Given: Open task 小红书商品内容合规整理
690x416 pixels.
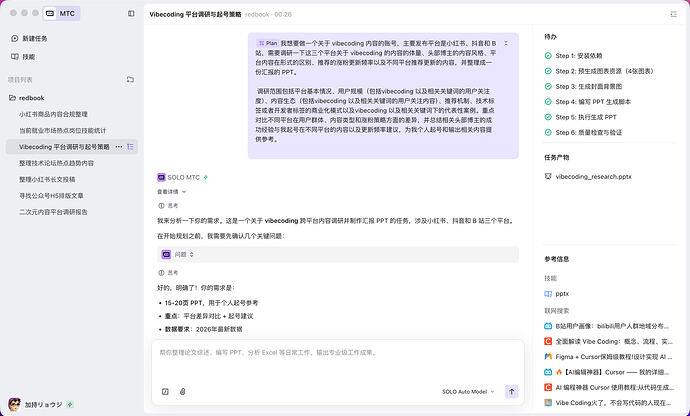Looking at the screenshot, I should (53, 114).
